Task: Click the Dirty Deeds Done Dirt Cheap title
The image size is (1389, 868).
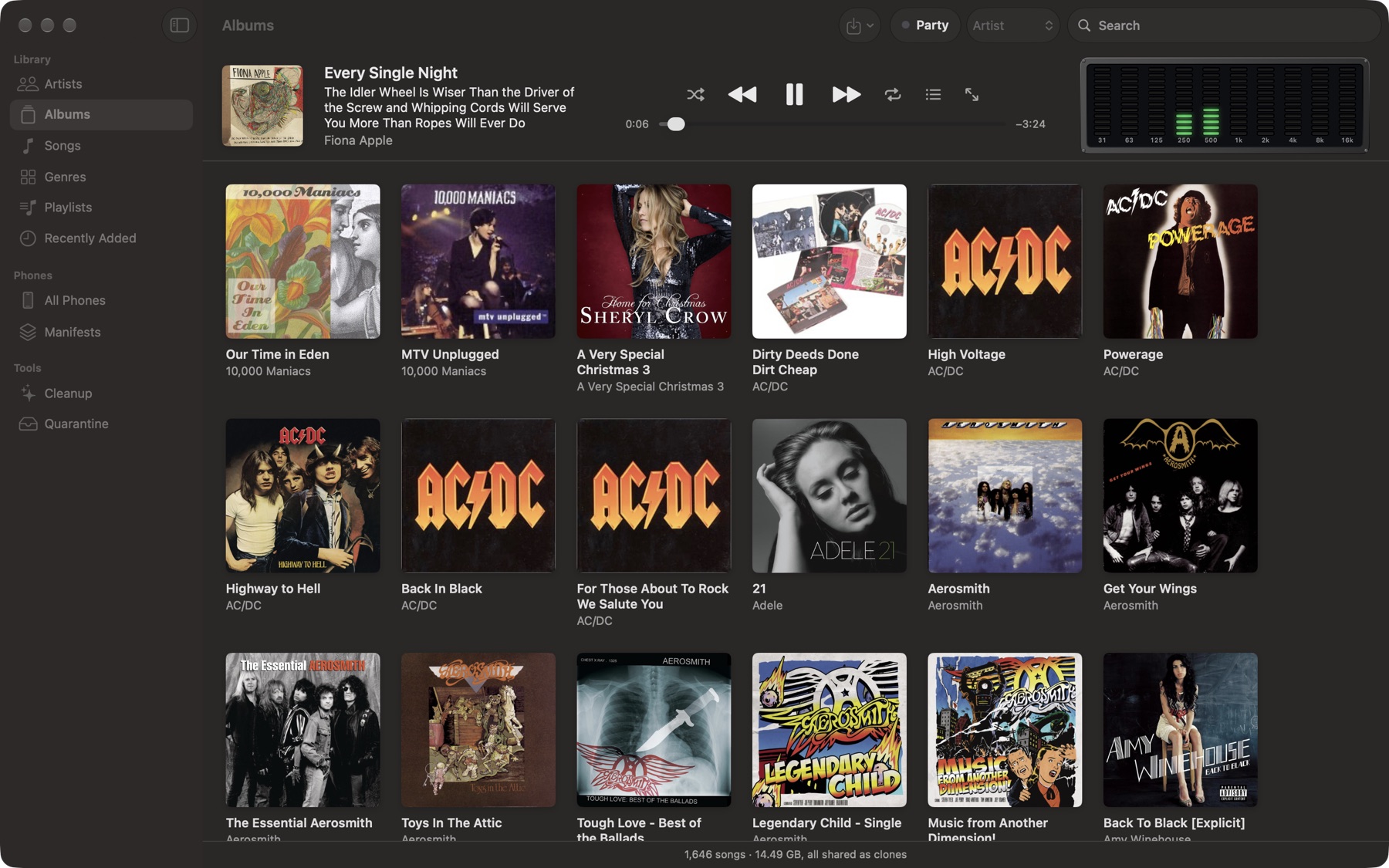Action: click(806, 362)
